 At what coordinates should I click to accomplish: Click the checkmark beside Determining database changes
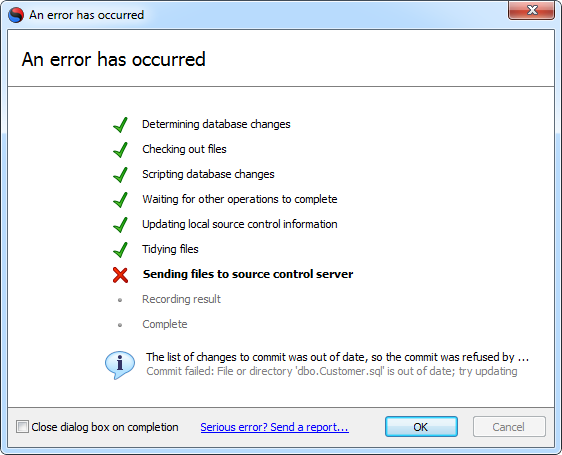(x=120, y=125)
